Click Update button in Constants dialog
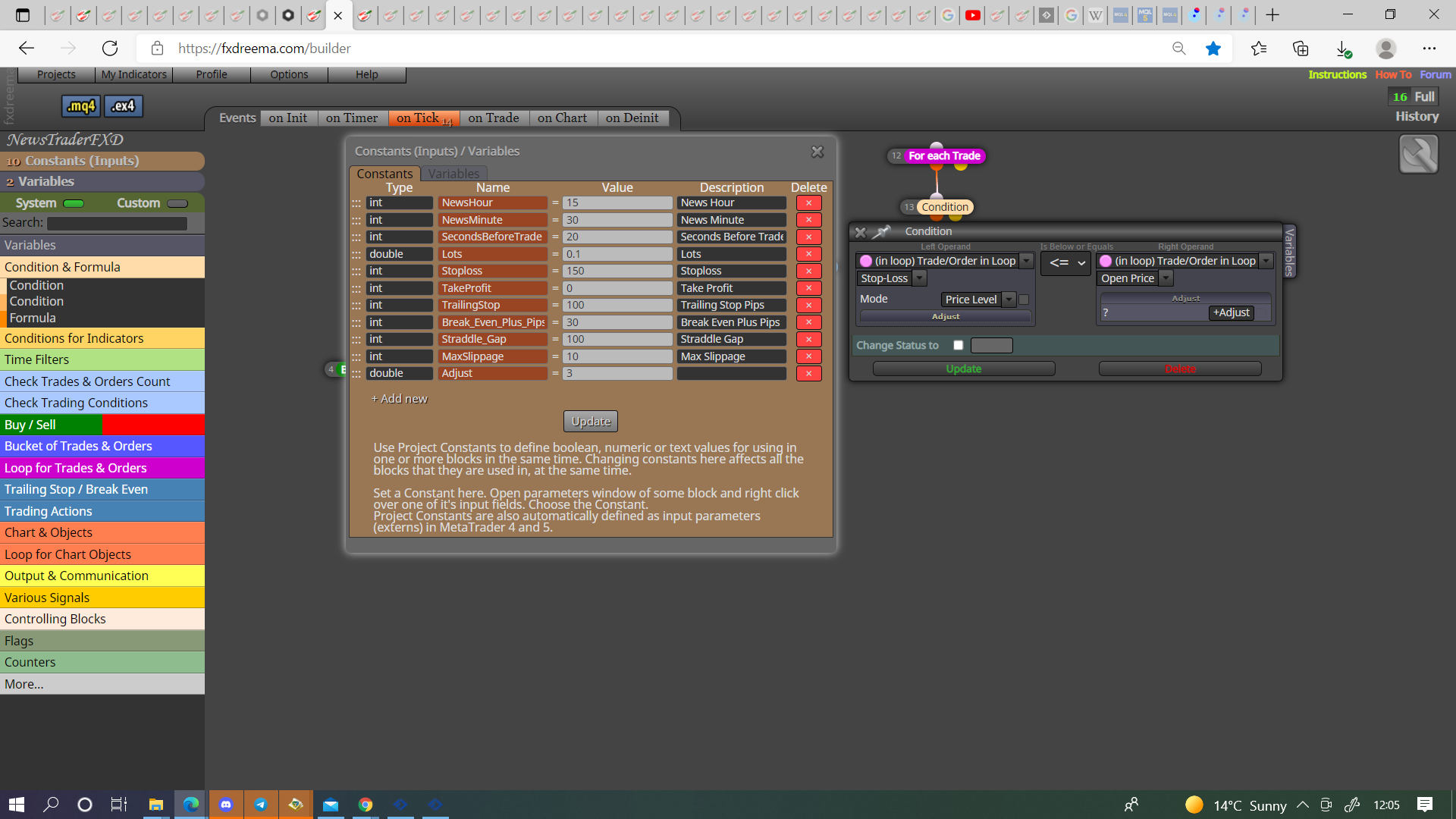The image size is (1456, 819). [591, 422]
